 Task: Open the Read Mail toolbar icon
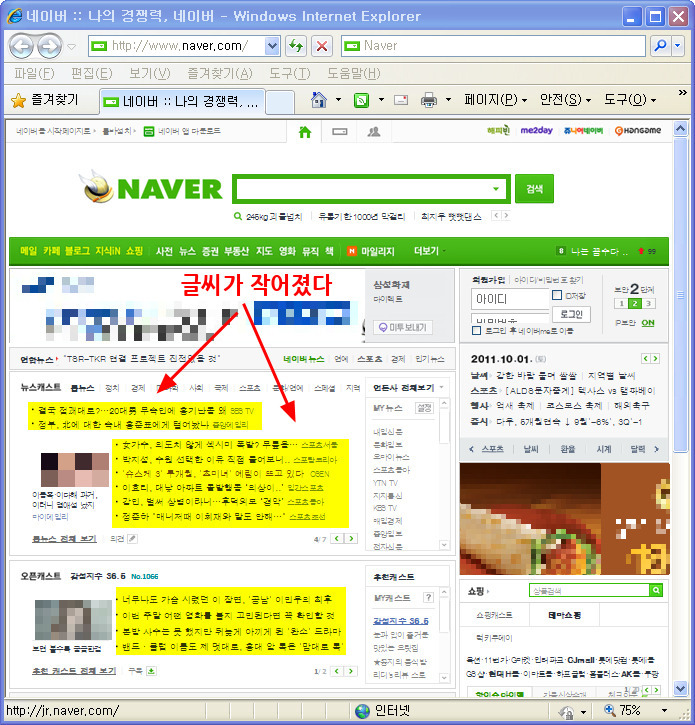coord(401,100)
